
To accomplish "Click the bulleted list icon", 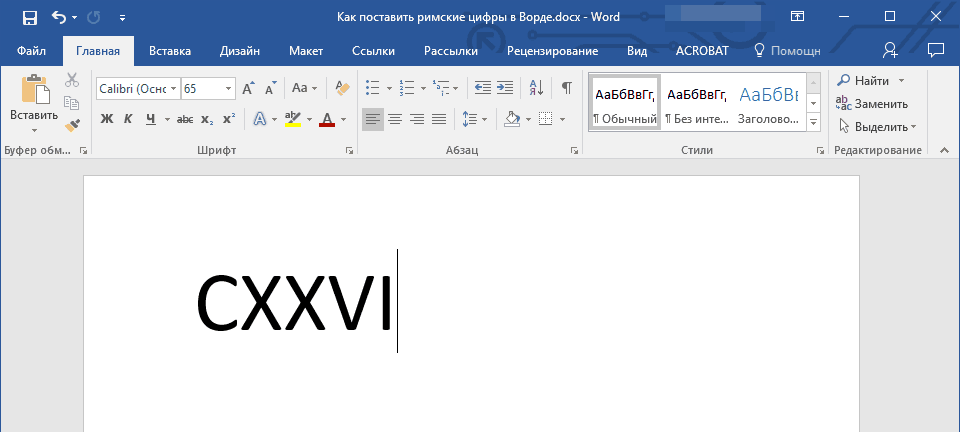I will tap(373, 88).
